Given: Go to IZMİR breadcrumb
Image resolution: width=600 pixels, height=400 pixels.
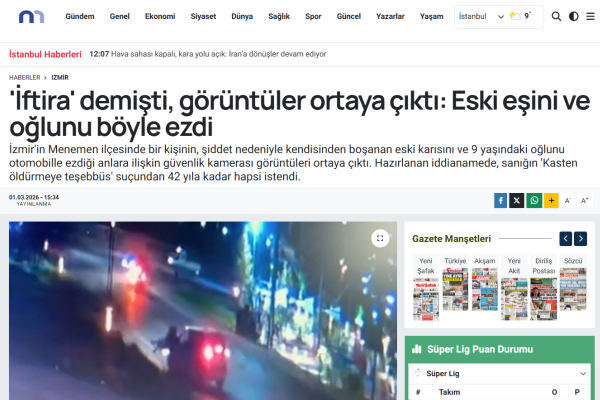Looking at the screenshot, I should pyautogui.click(x=60, y=77).
